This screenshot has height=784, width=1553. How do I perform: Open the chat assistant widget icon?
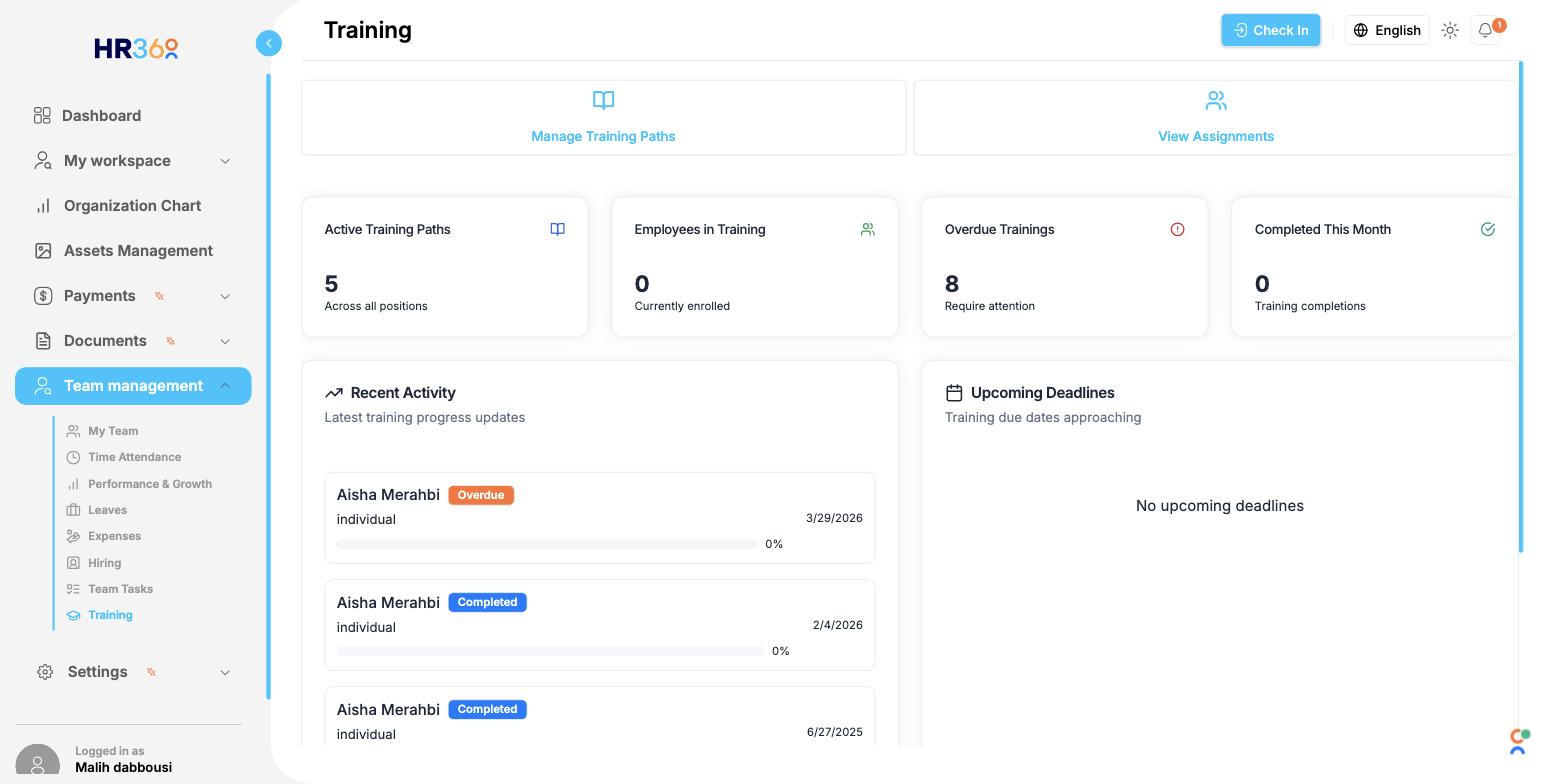[1519, 741]
